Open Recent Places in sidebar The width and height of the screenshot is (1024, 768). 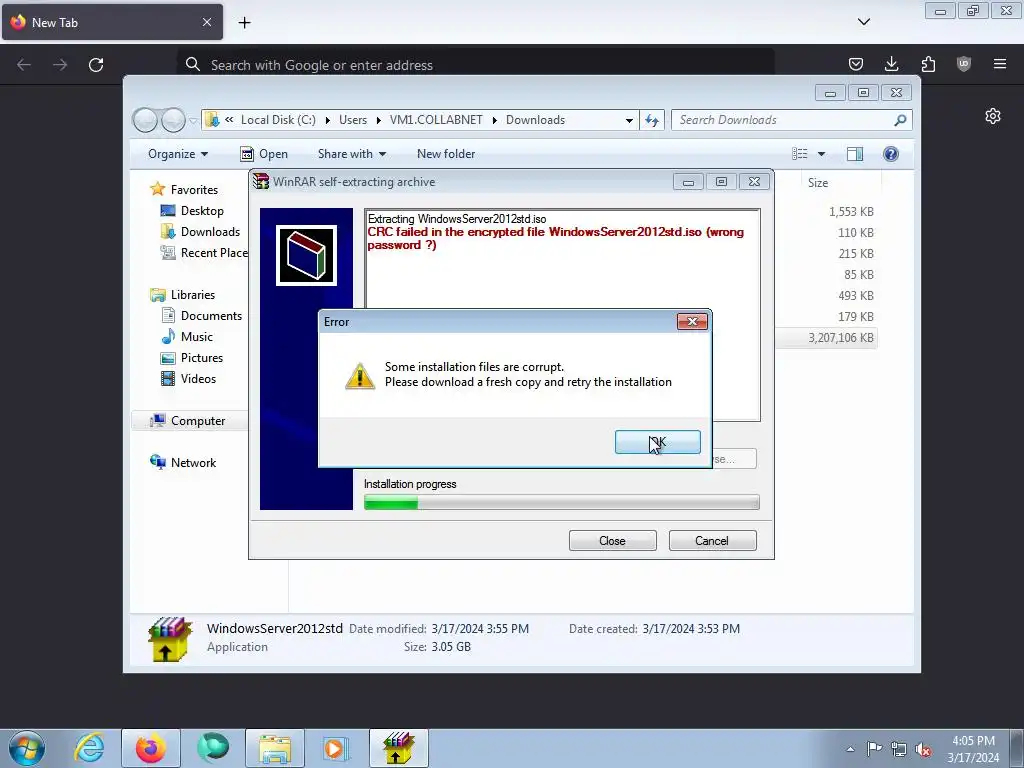point(204,253)
